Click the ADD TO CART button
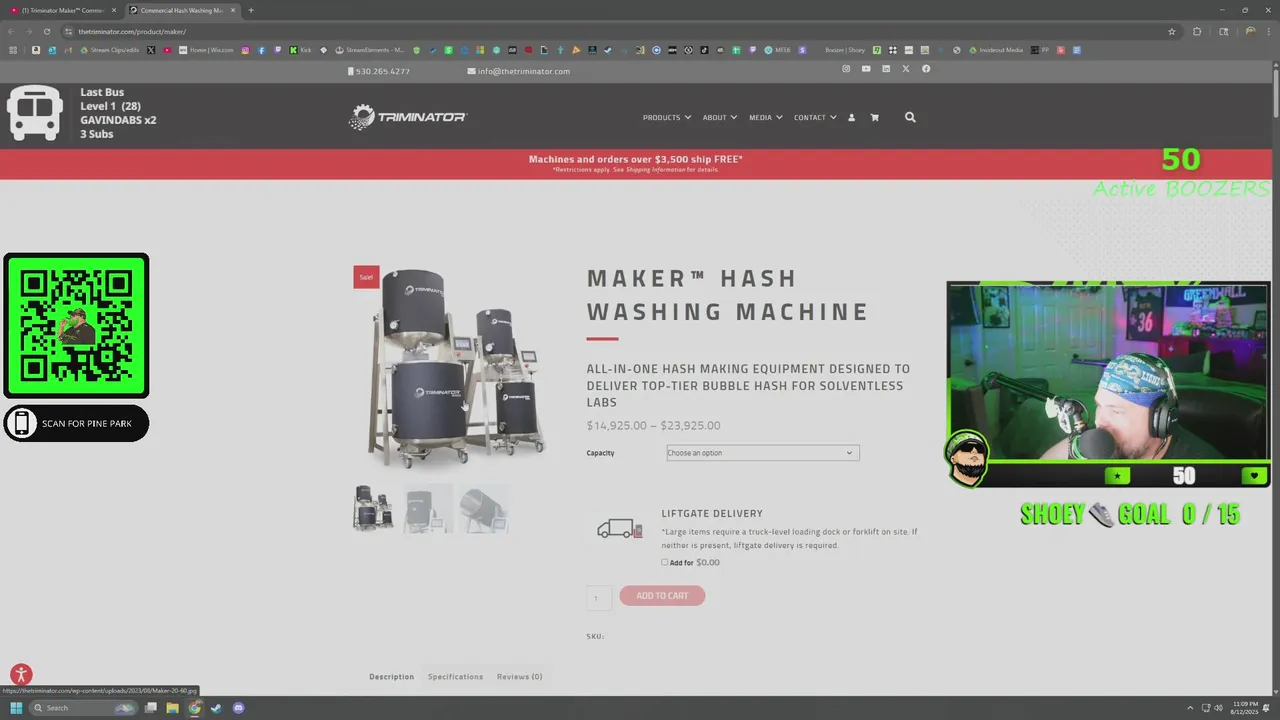Viewport: 1280px width, 720px height. (662, 596)
